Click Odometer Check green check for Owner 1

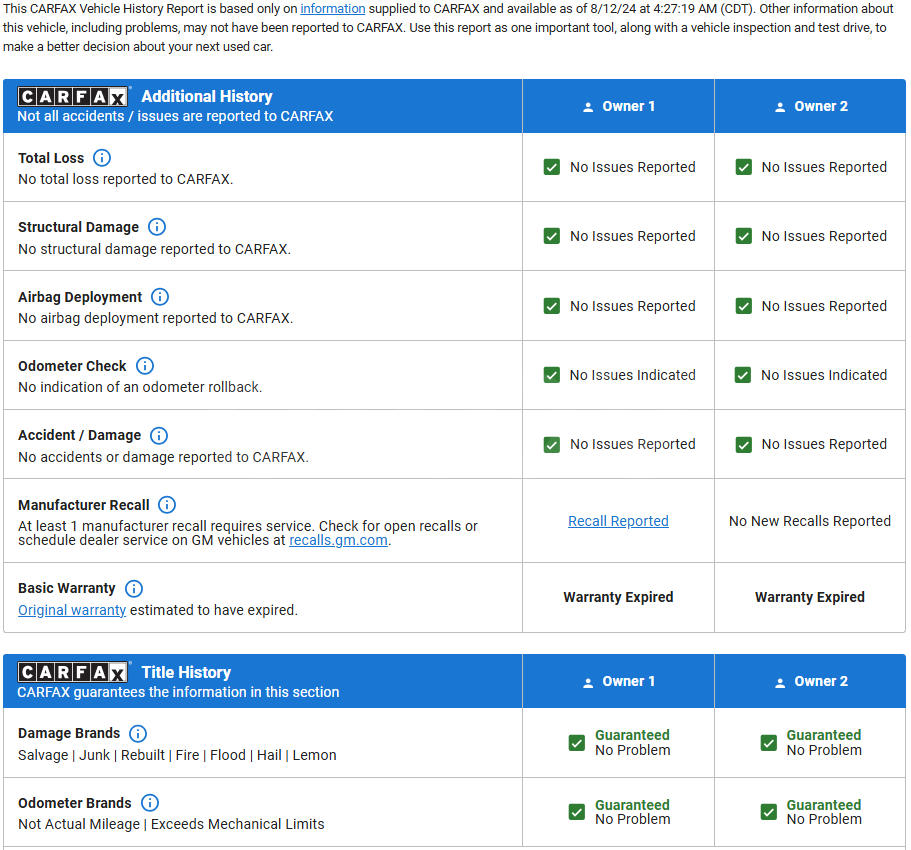(x=552, y=375)
